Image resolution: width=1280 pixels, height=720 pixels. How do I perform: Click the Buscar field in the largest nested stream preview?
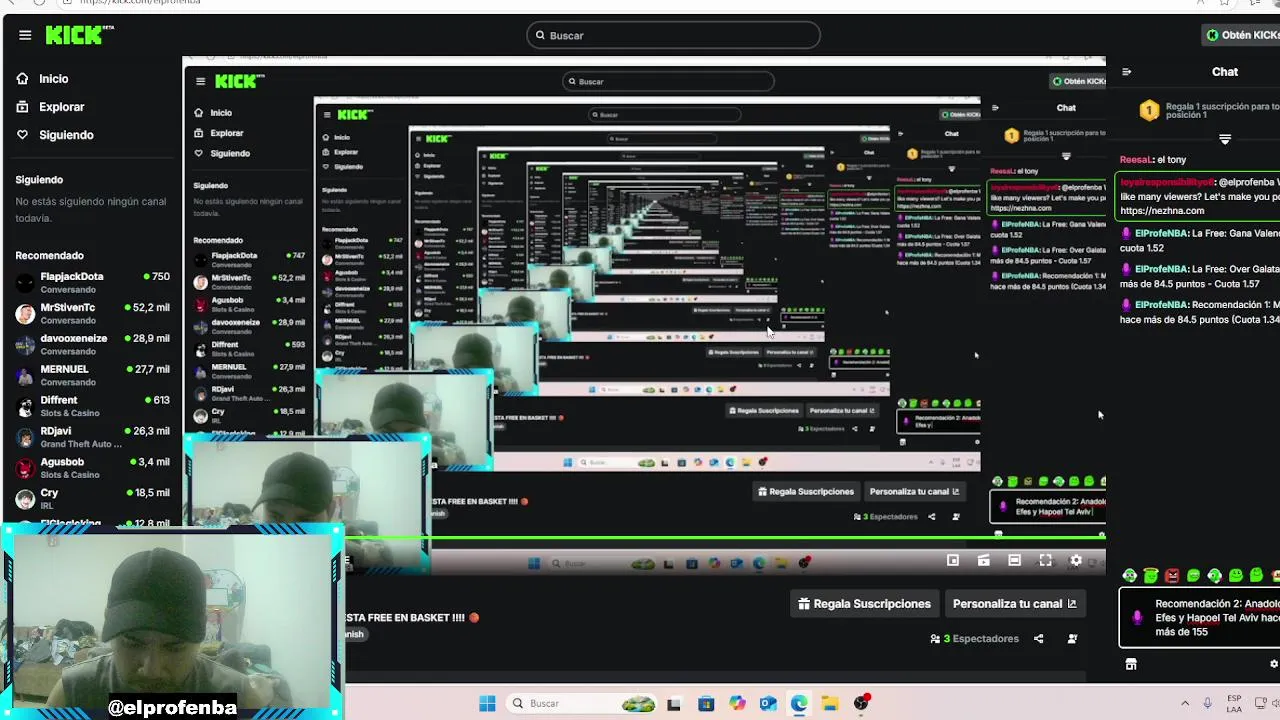point(668,82)
